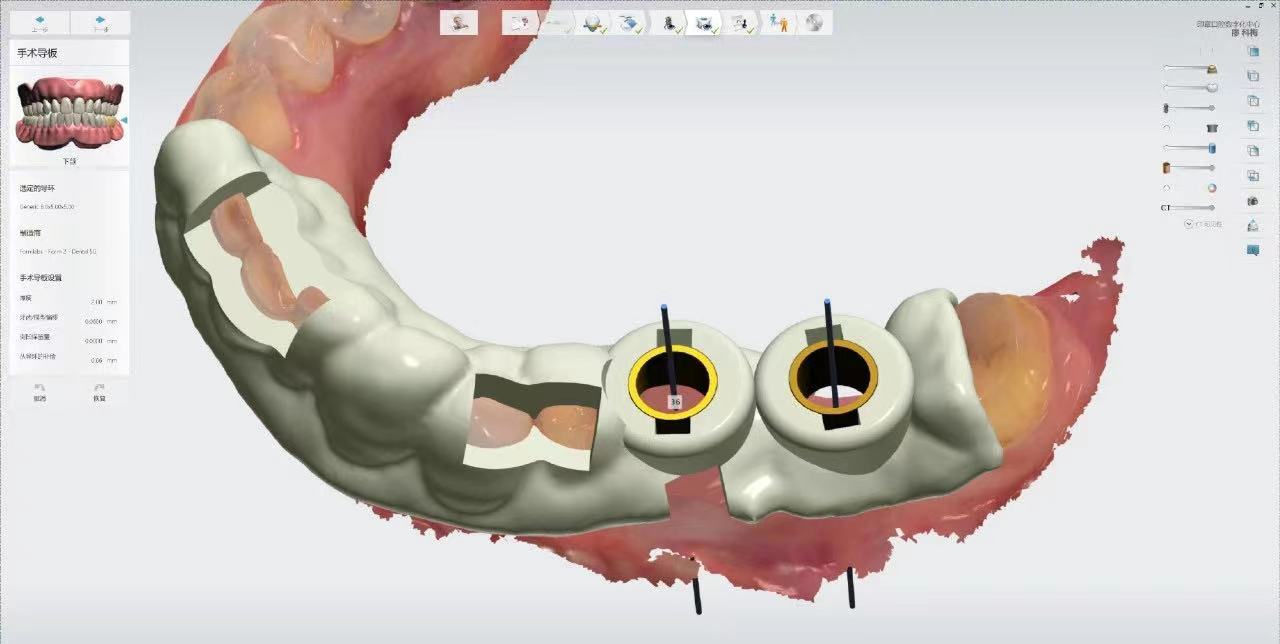Viewport: 1280px width, 644px height.
Task: Toggle the brown sleeve visibility icon
Action: pyautogui.click(x=1166, y=168)
